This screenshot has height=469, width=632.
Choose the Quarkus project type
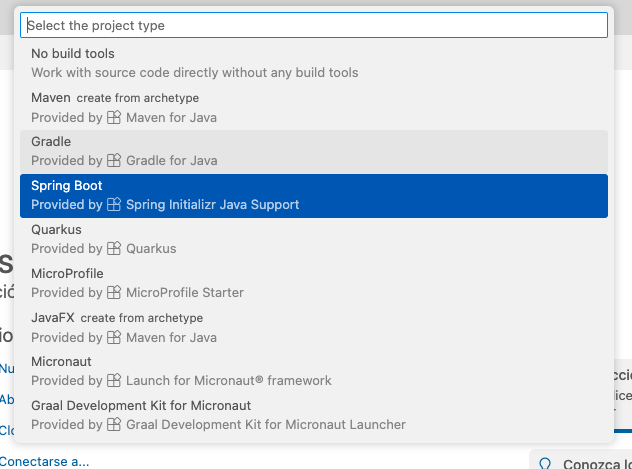[x=314, y=240]
